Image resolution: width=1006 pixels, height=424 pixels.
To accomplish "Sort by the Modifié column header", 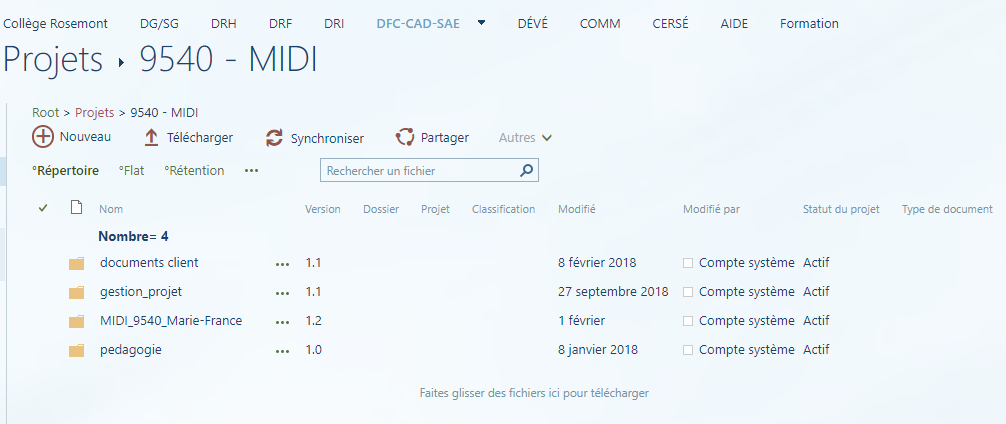I will point(577,210).
